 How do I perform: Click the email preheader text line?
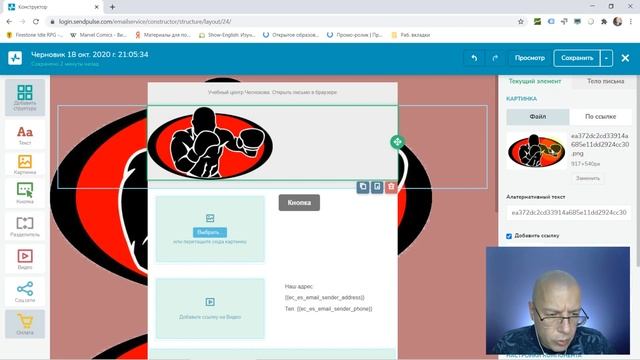coord(272,92)
